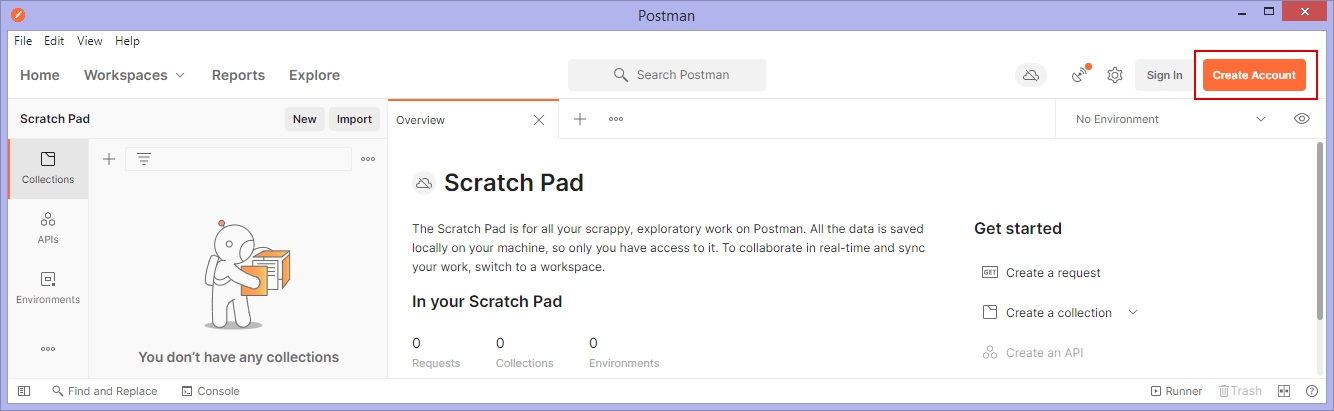Open the View menu
The height and width of the screenshot is (411, 1334).
click(90, 41)
